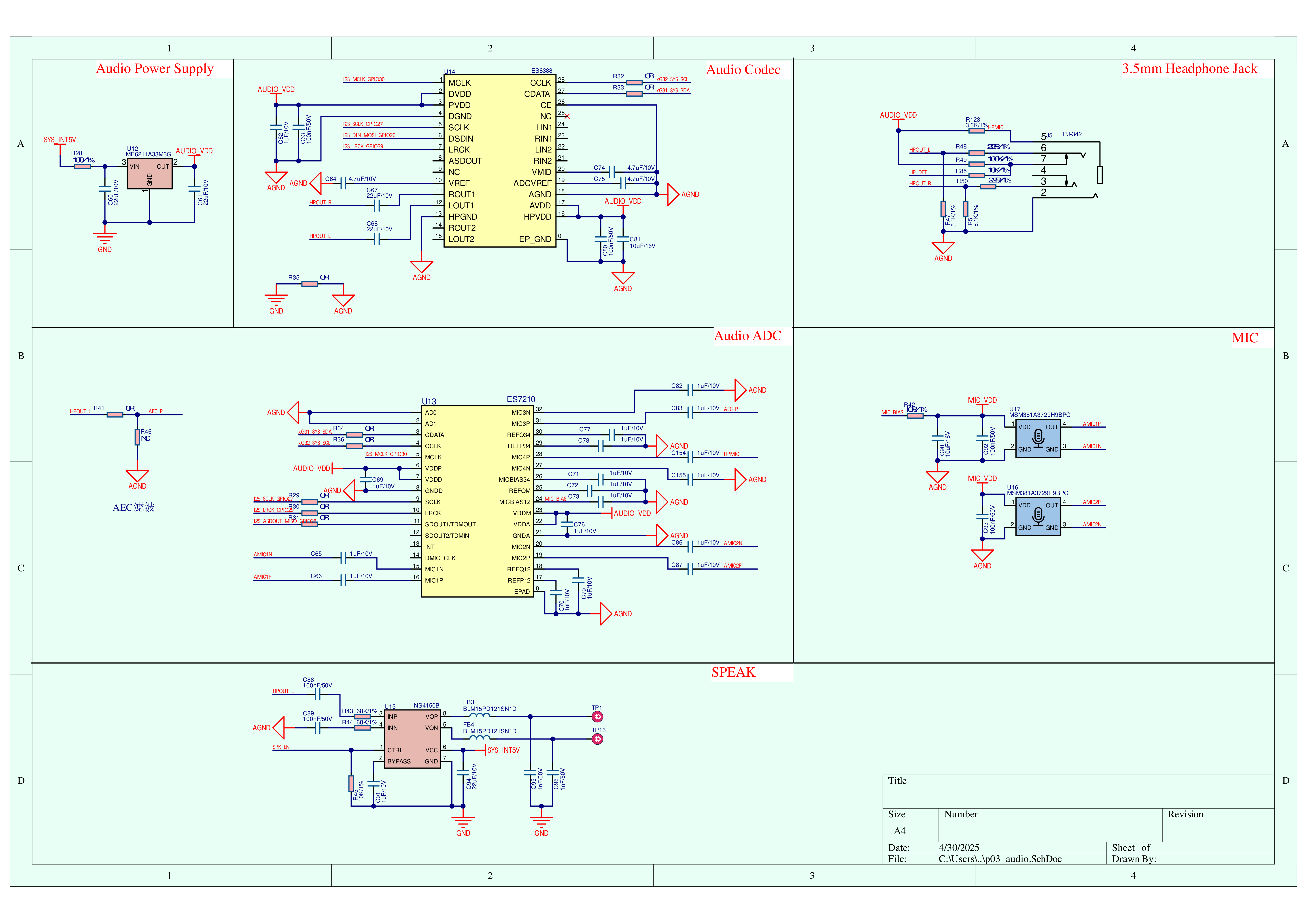This screenshot has height=924, width=1308.
Task: Select the U14 ES8388 audio codec chip
Action: coord(500,161)
